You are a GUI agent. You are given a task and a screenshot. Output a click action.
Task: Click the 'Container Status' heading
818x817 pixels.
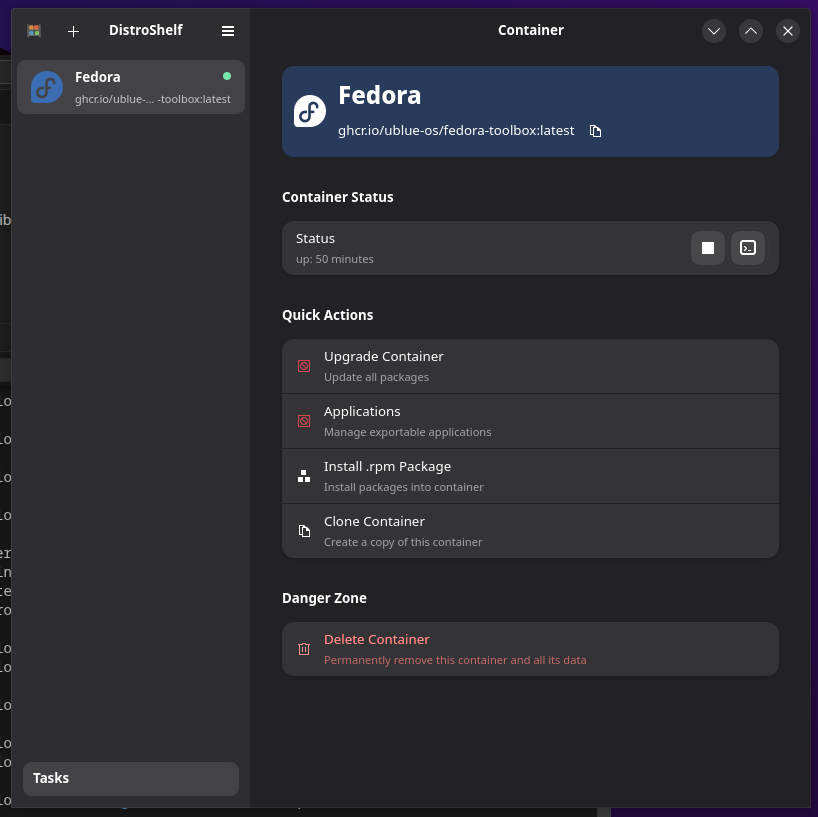[x=338, y=197]
